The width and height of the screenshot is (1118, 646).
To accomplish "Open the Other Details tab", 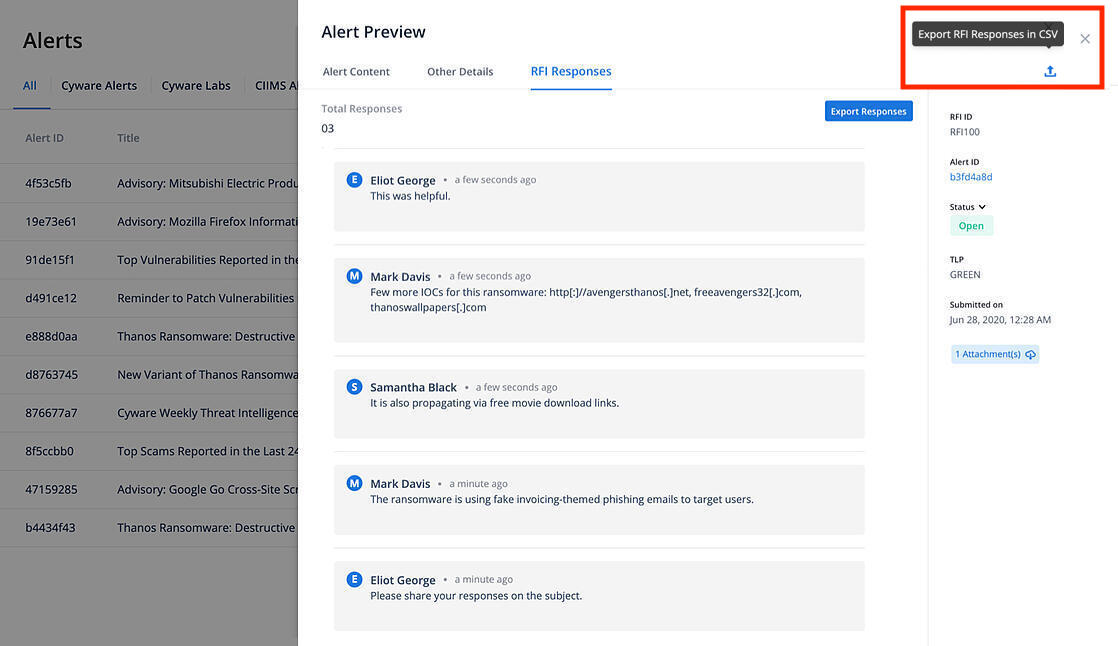I will [x=460, y=72].
